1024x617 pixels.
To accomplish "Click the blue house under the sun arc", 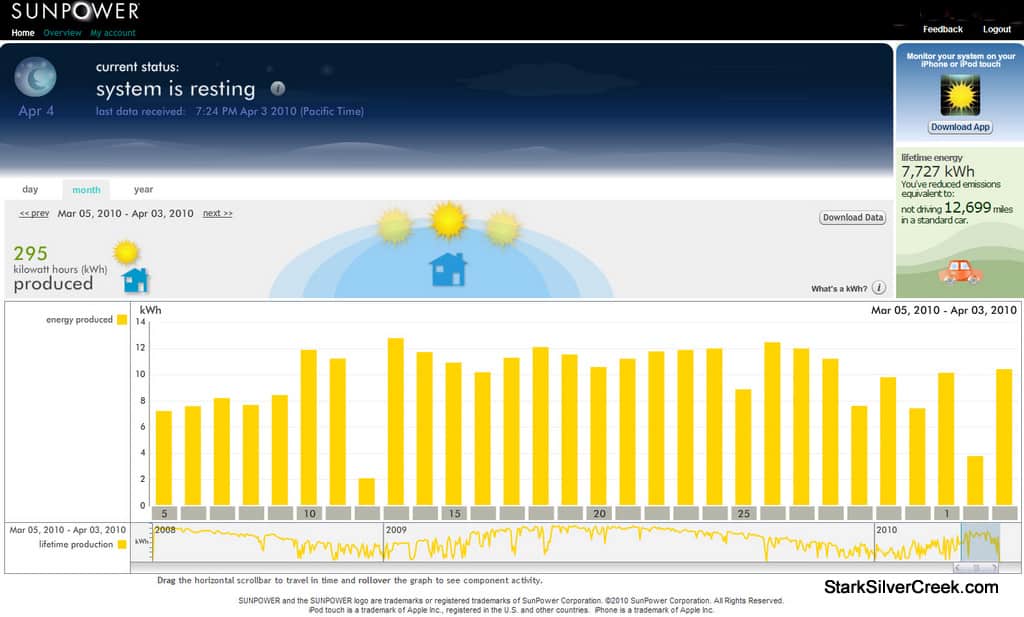I will click(x=447, y=269).
